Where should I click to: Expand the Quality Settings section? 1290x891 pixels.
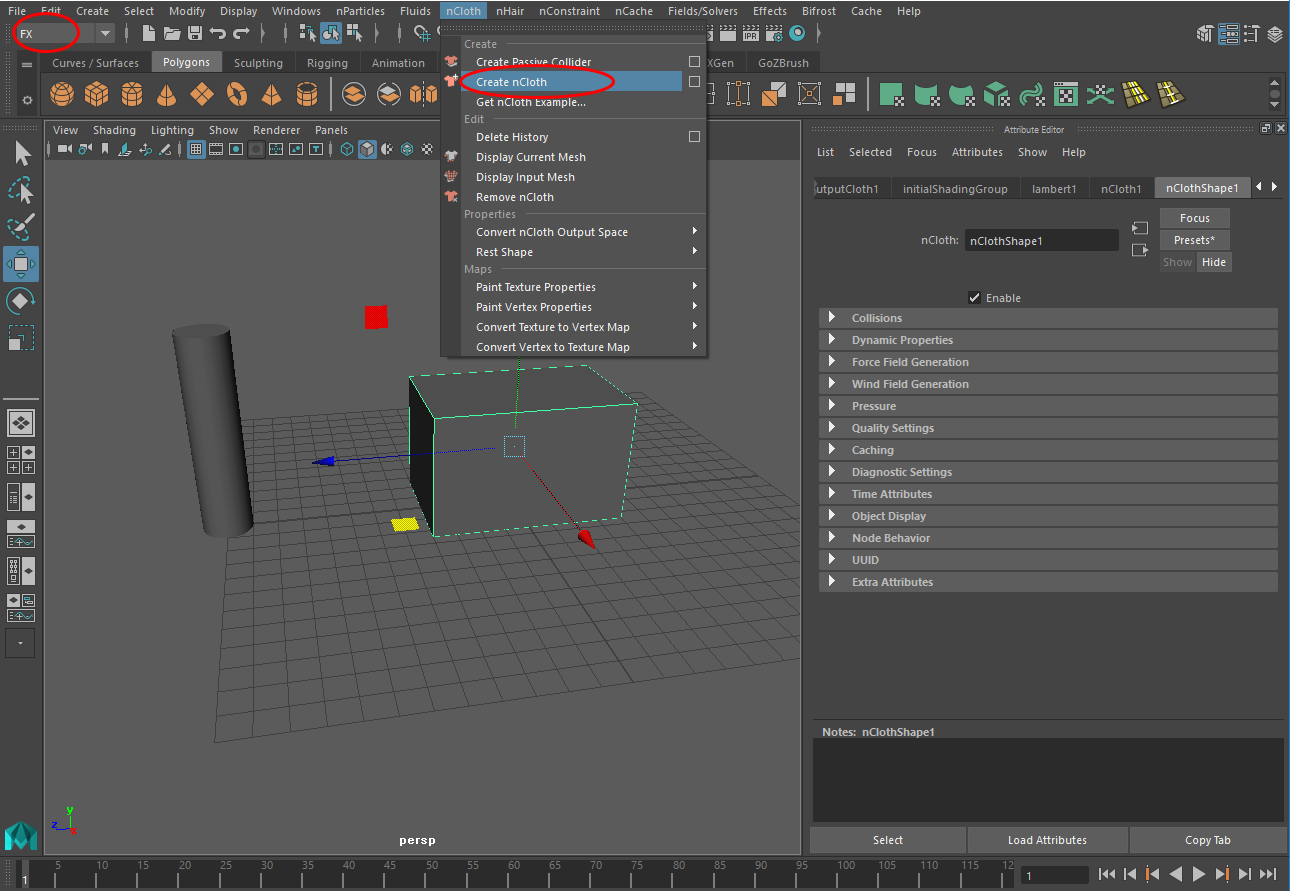point(1048,428)
